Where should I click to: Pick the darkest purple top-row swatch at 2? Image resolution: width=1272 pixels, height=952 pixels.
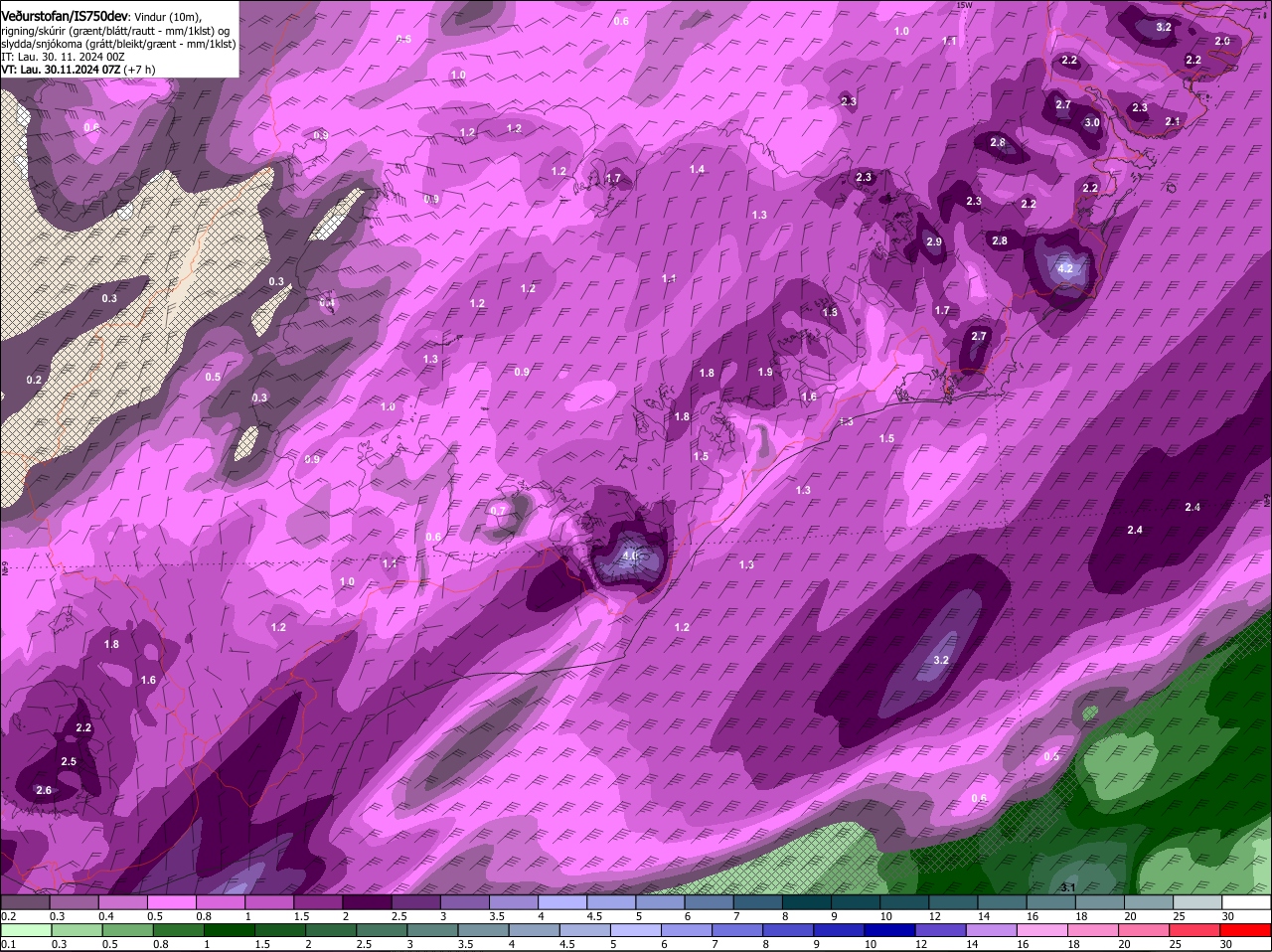coord(367,903)
